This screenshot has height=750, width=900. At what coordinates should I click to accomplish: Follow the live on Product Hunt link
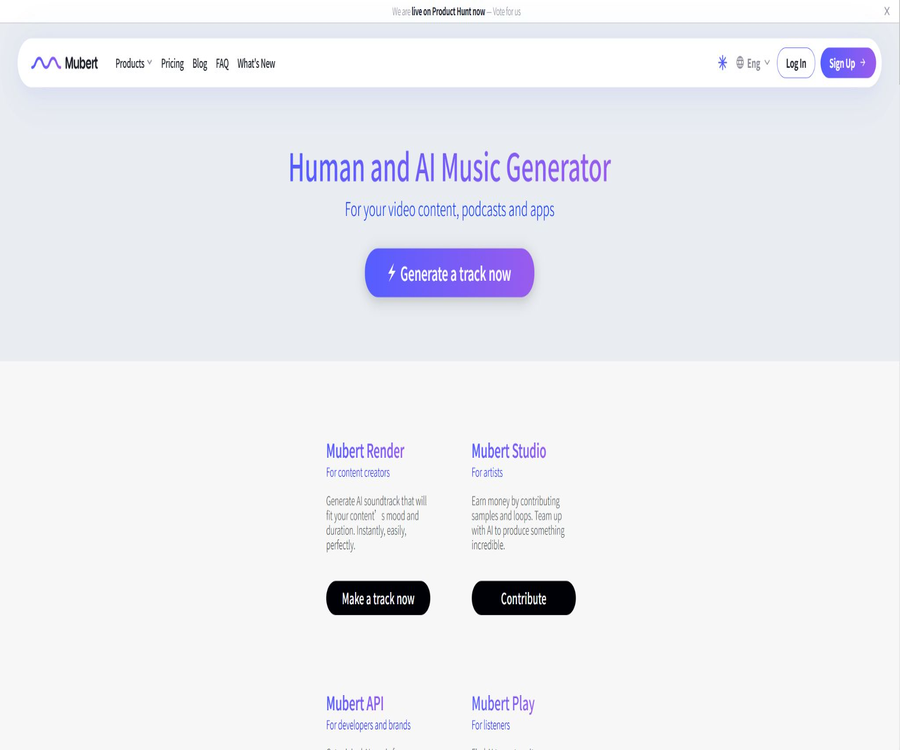(448, 11)
